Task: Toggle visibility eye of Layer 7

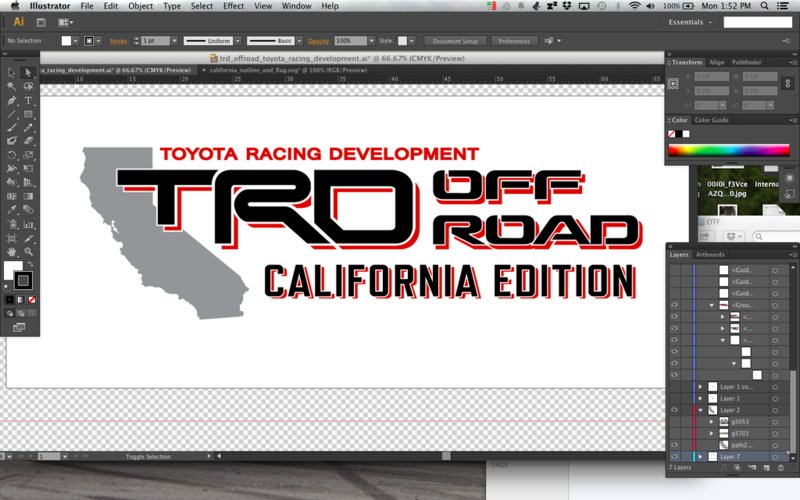Action: (674, 457)
